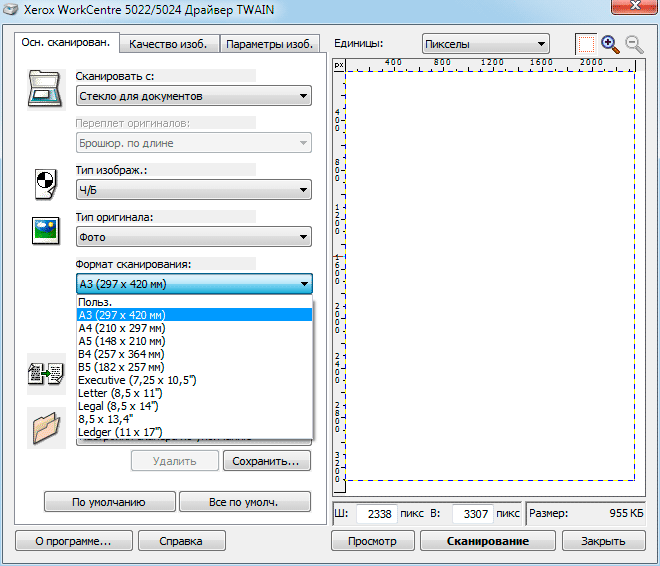Choose 'A3 (297 x 420 мм)' list entry
660x566 pixels.
pyautogui.click(x=194, y=315)
